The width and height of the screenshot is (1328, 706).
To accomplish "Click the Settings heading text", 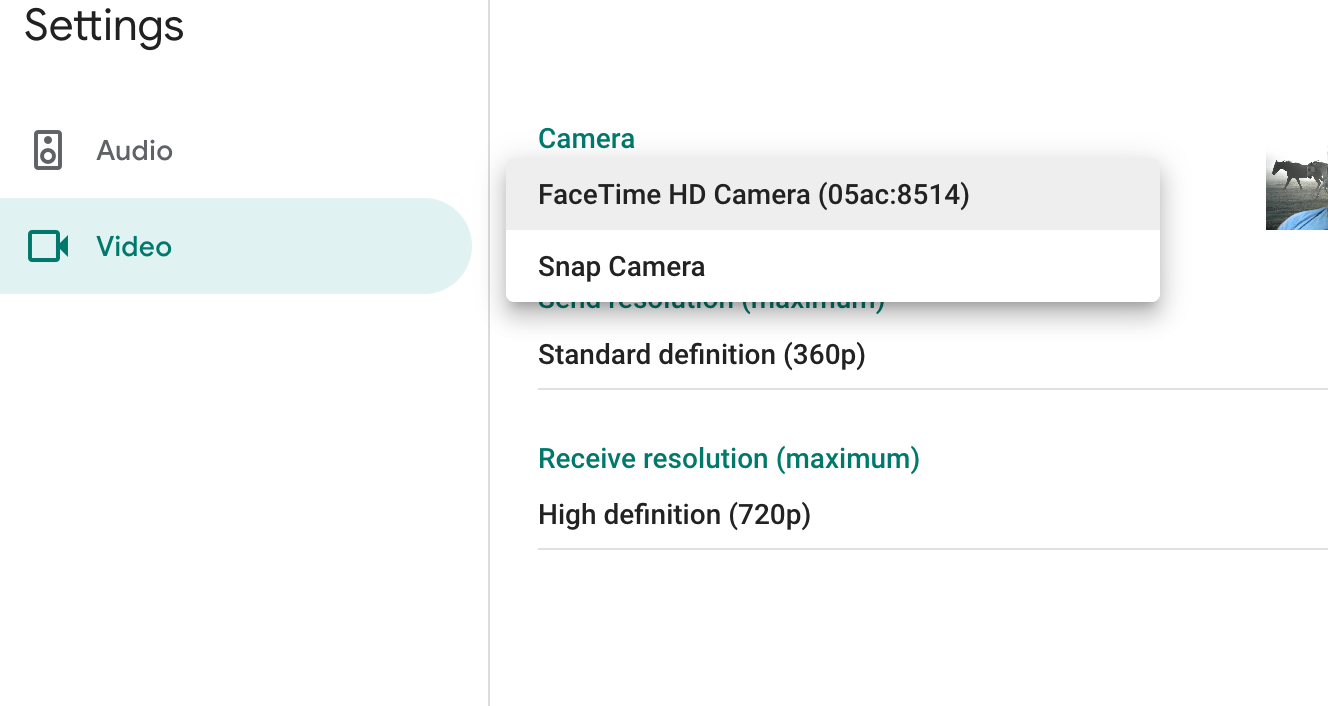I will [104, 26].
